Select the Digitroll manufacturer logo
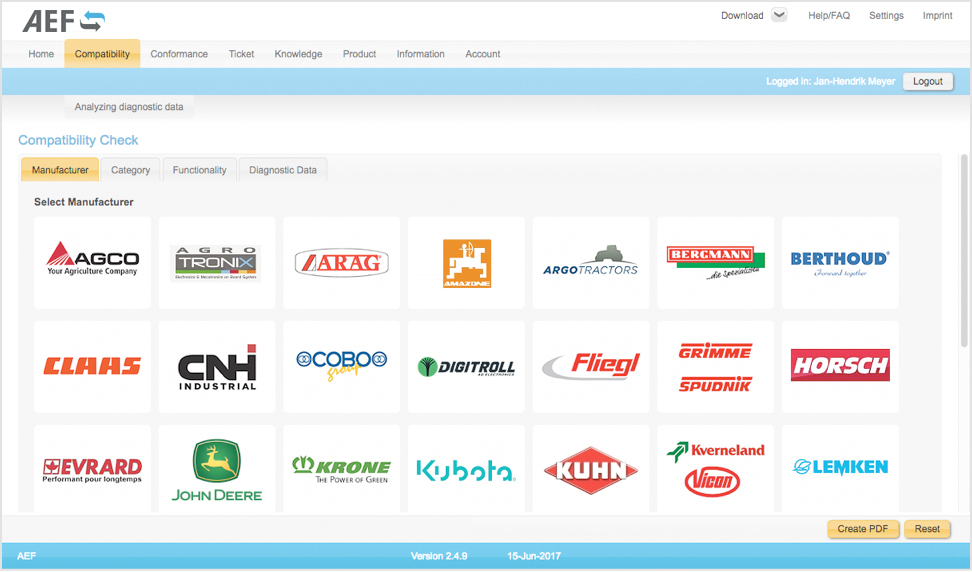 466,367
